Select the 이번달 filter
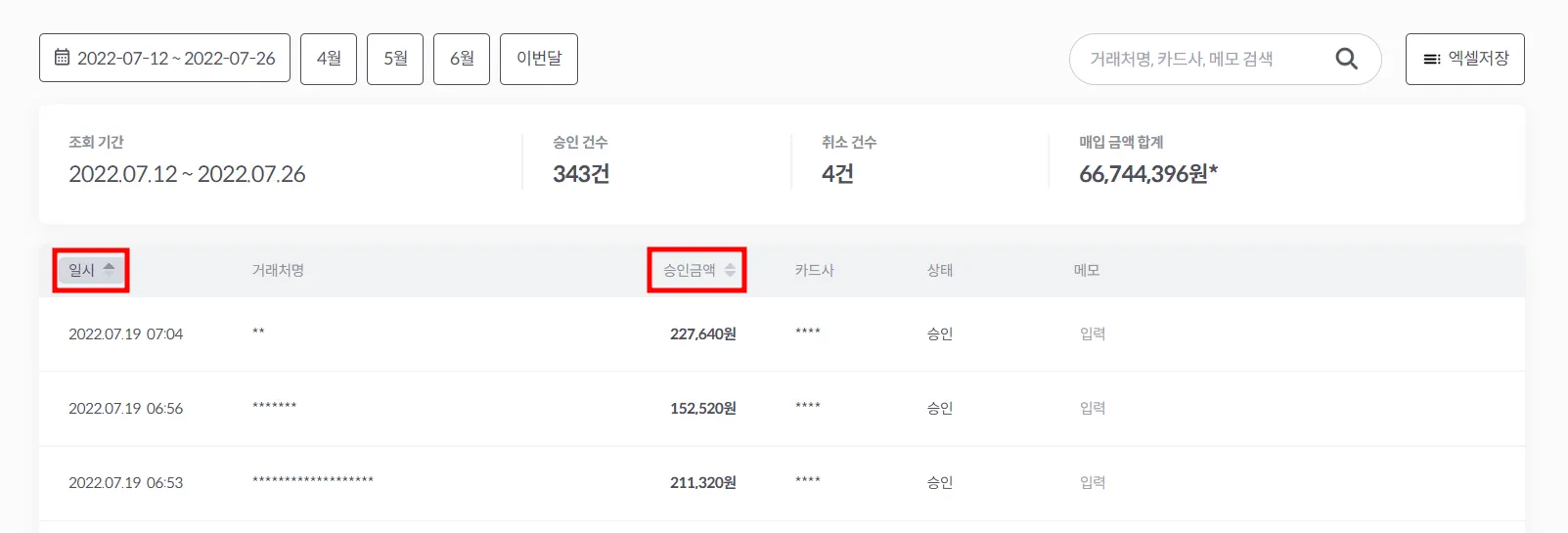This screenshot has width=1568, height=533. click(539, 59)
